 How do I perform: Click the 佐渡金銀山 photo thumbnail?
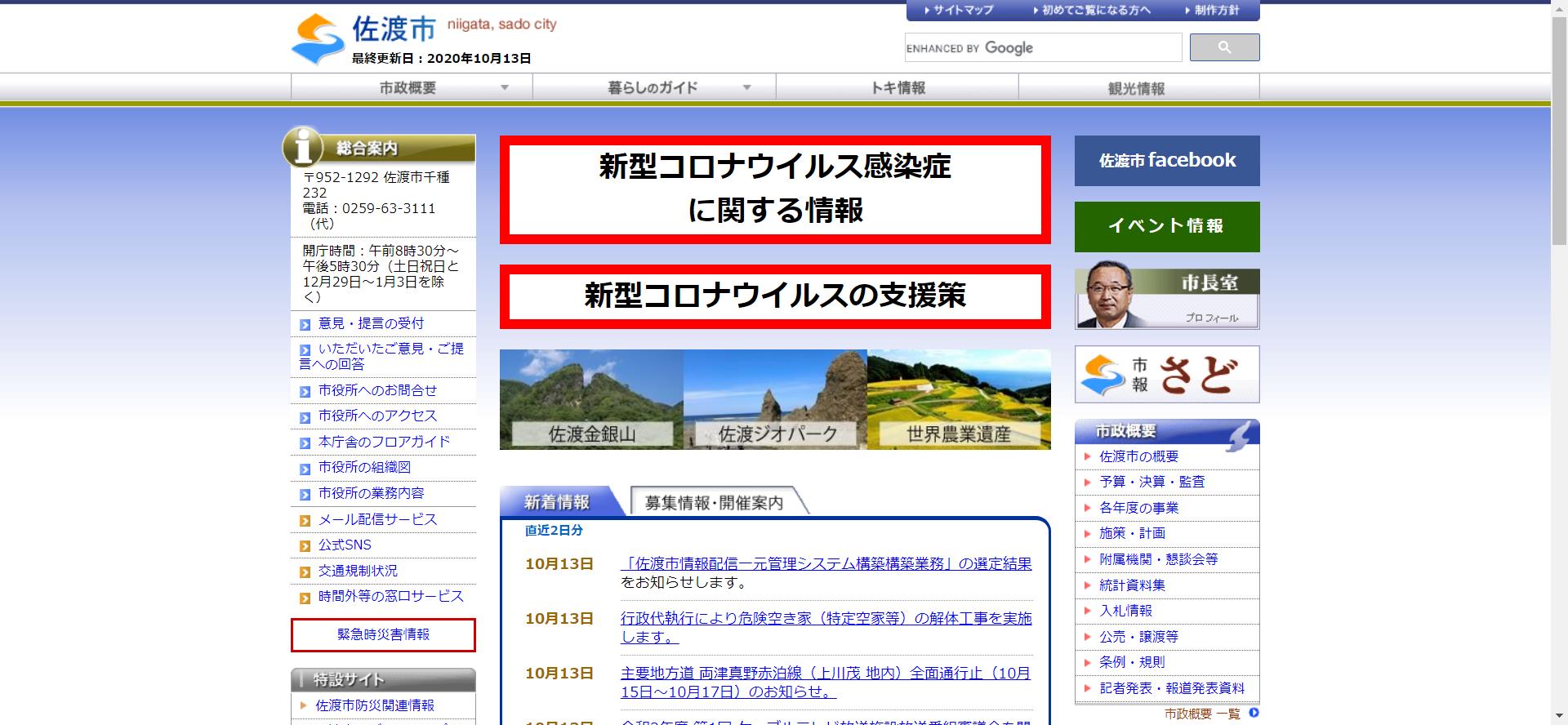(591, 399)
